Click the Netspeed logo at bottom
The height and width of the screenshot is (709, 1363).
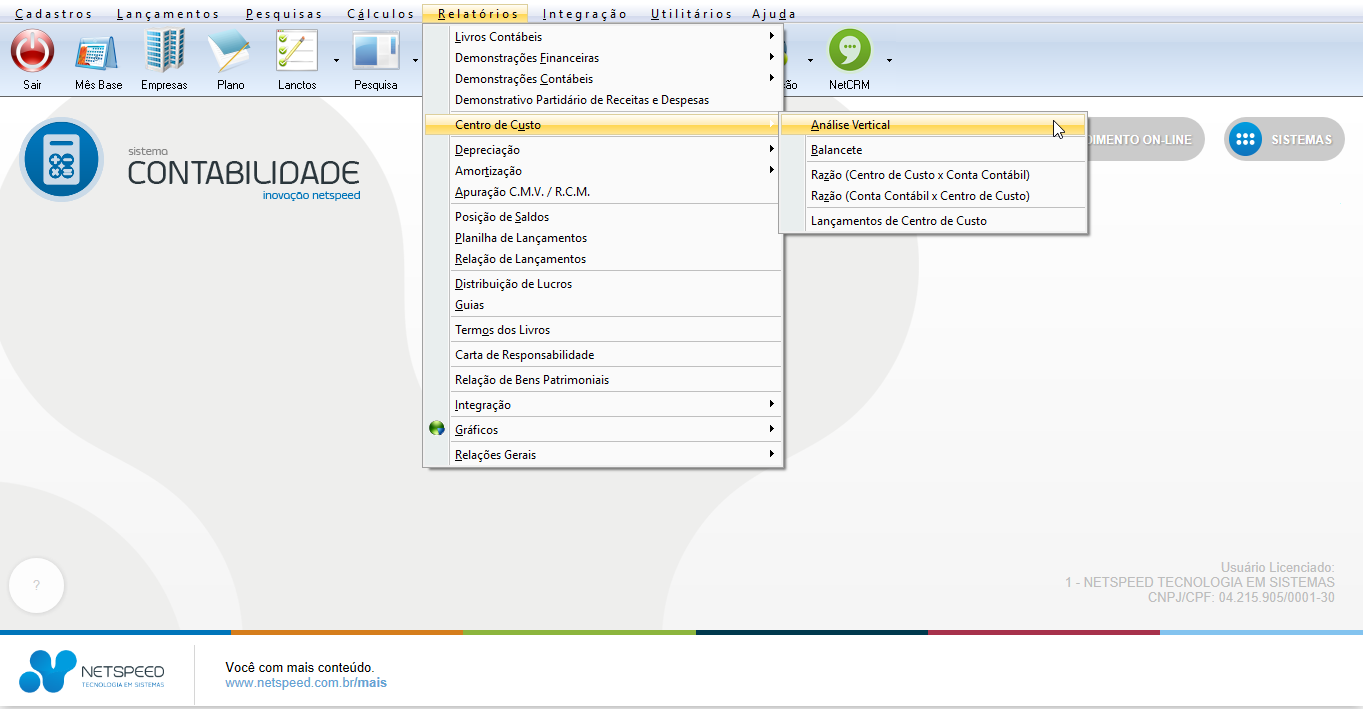(92, 671)
